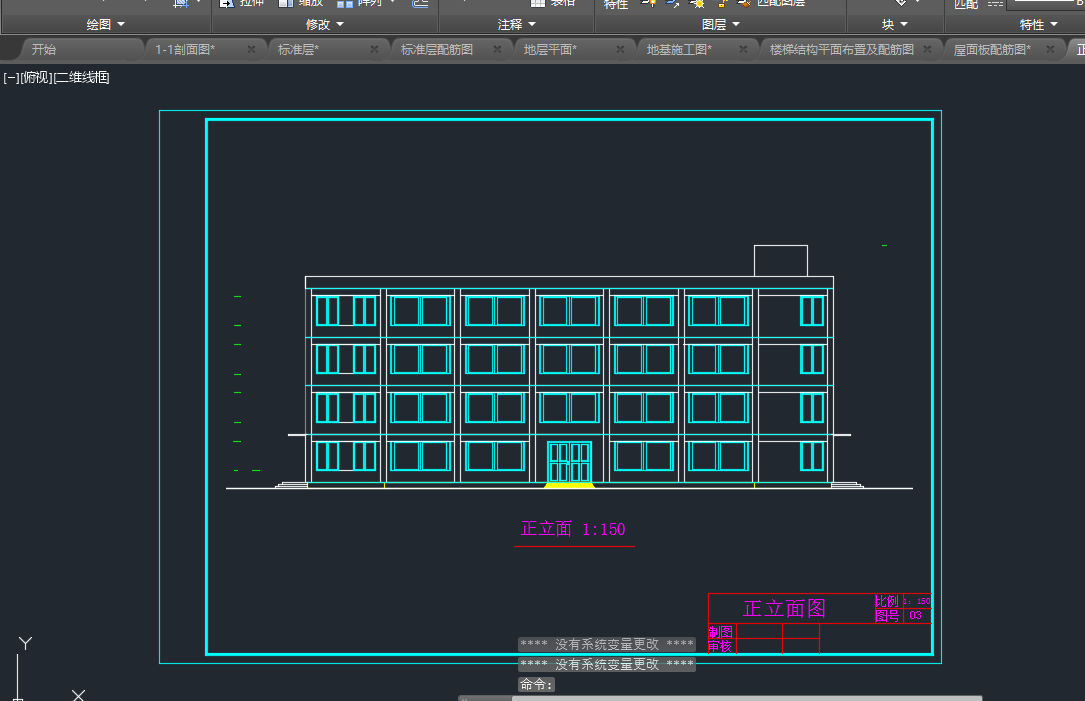Expand the 图层 (Layers) panel dropdown
This screenshot has width=1085, height=701.
click(x=720, y=24)
